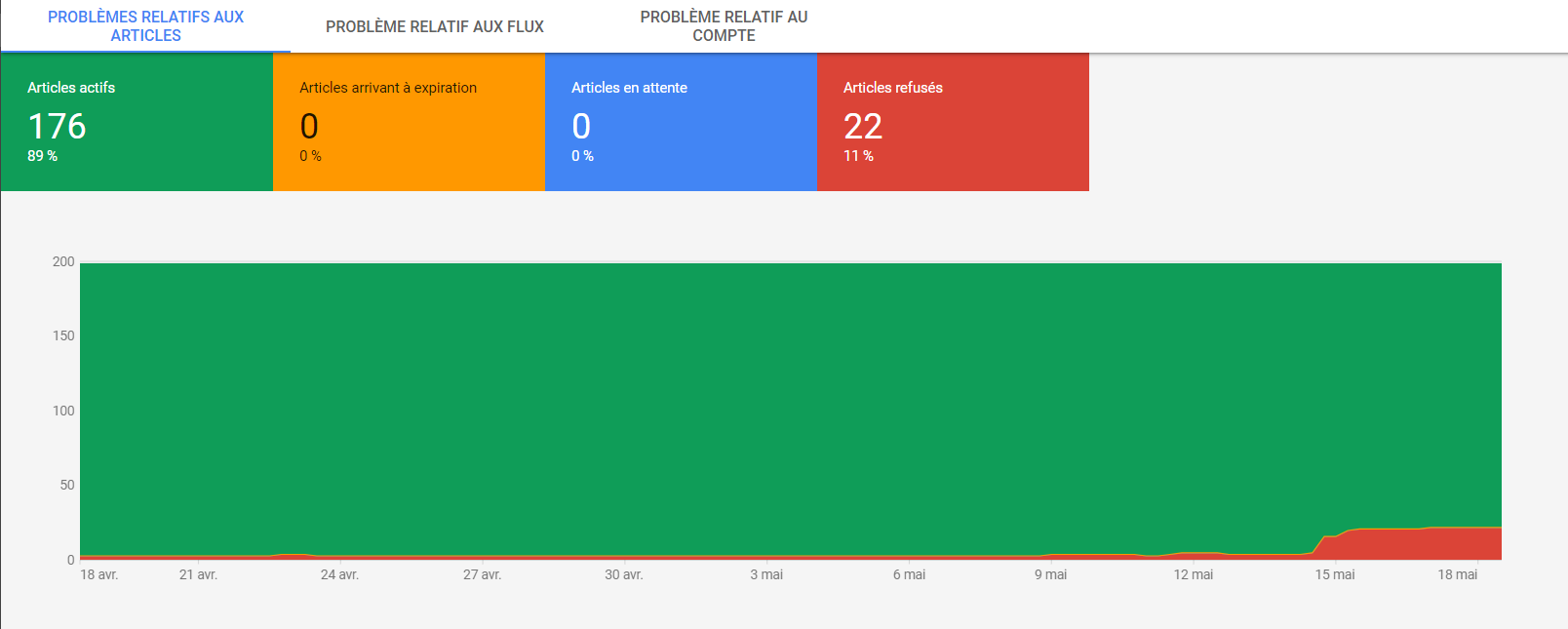
Task: Select the orange Articles arrivant à expiration card
Action: (409, 122)
